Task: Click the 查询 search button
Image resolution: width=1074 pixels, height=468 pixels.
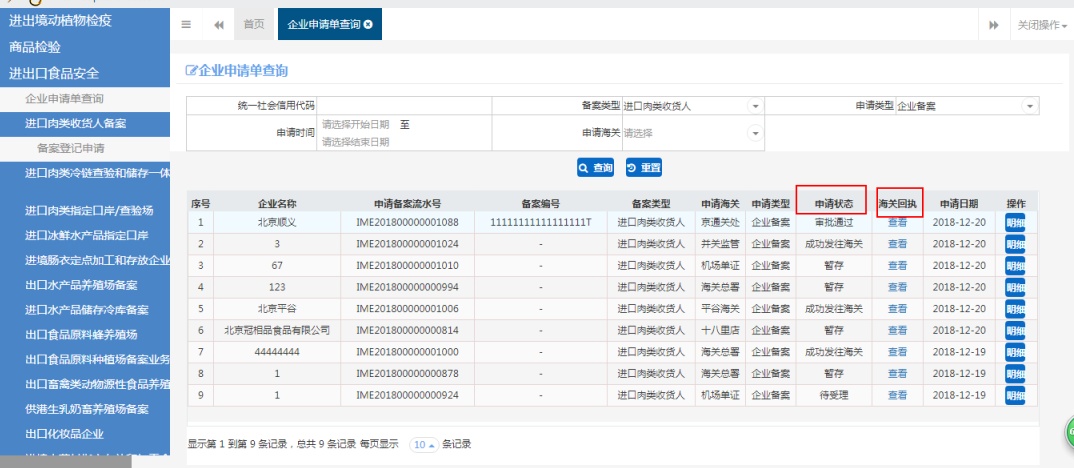Action: [595, 168]
